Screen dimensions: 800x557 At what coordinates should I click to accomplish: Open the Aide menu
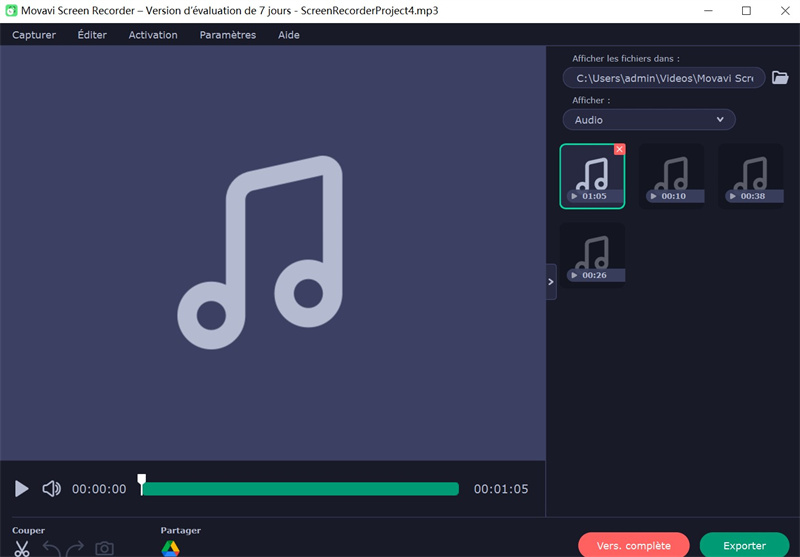289,35
